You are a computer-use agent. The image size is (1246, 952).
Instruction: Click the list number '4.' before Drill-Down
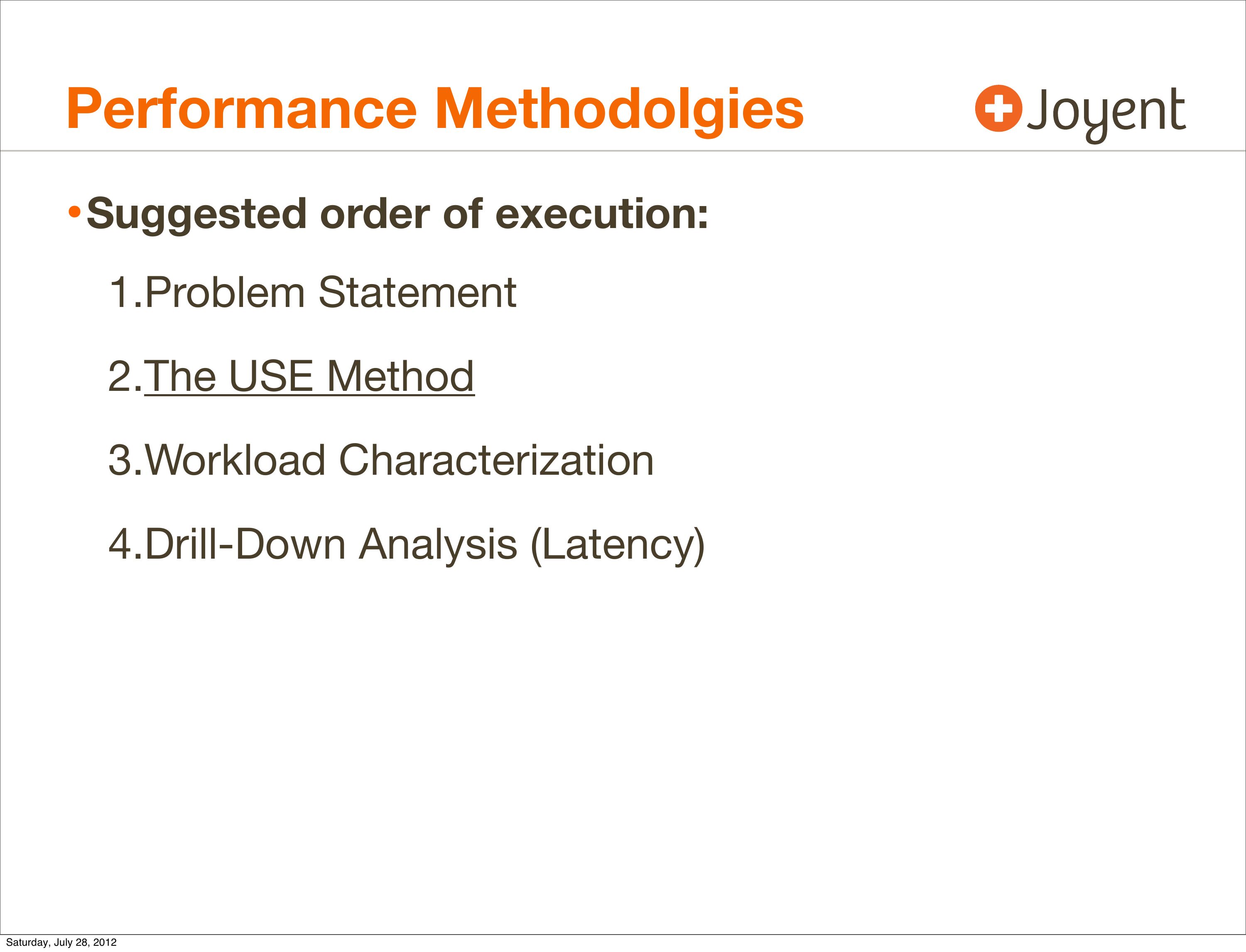(x=125, y=544)
